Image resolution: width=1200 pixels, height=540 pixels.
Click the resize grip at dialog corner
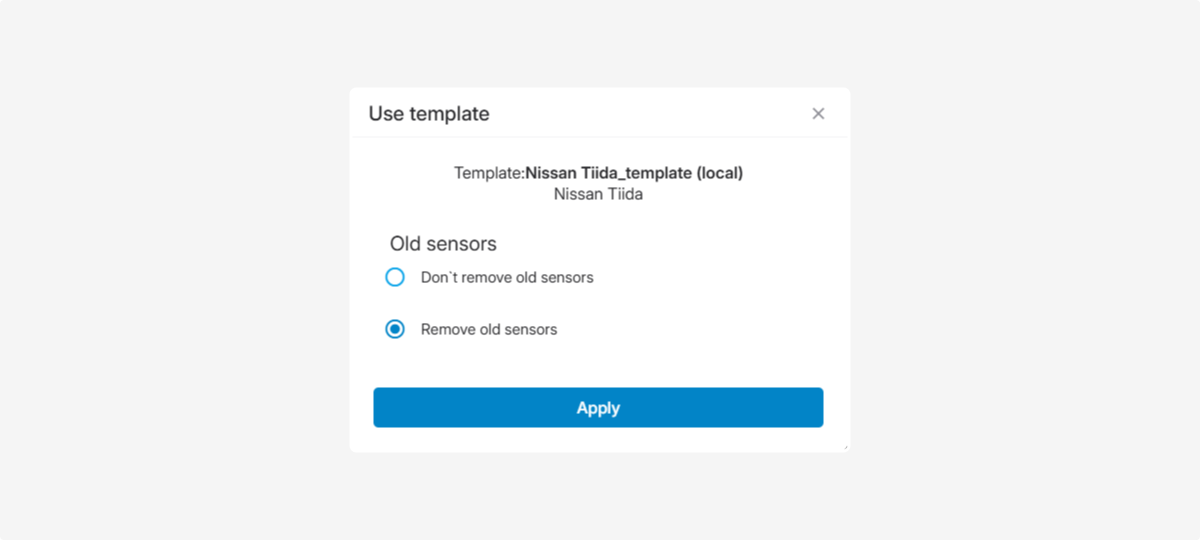tap(845, 447)
